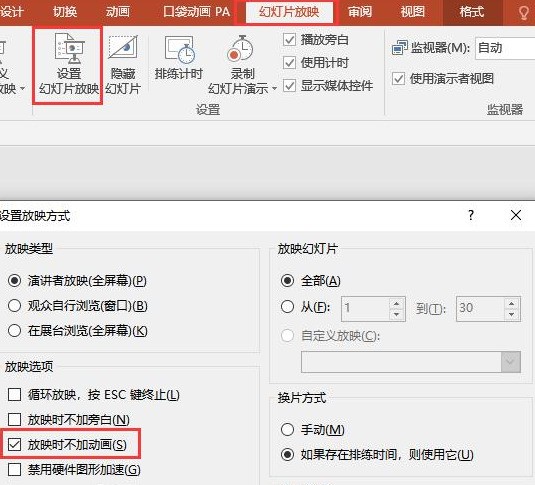Switch to the 审阅 tab

[x=360, y=12]
